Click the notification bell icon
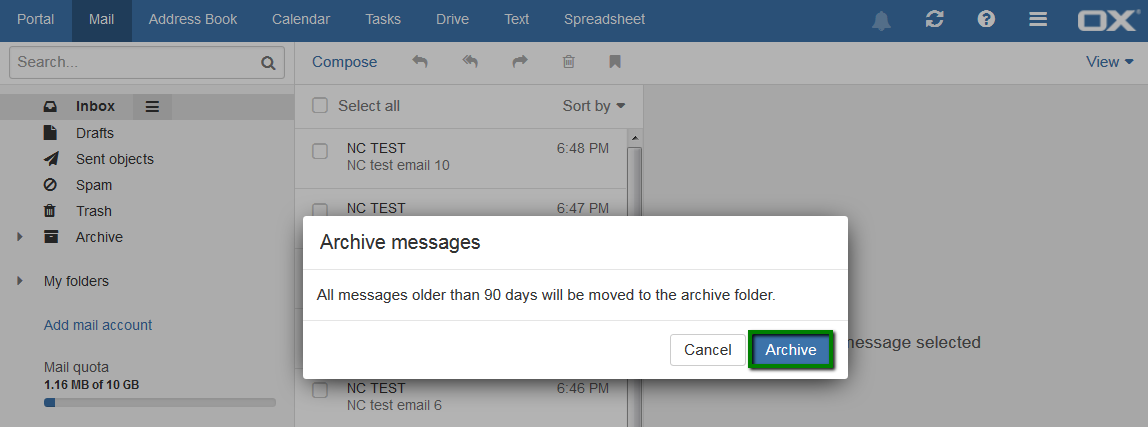 [882, 20]
